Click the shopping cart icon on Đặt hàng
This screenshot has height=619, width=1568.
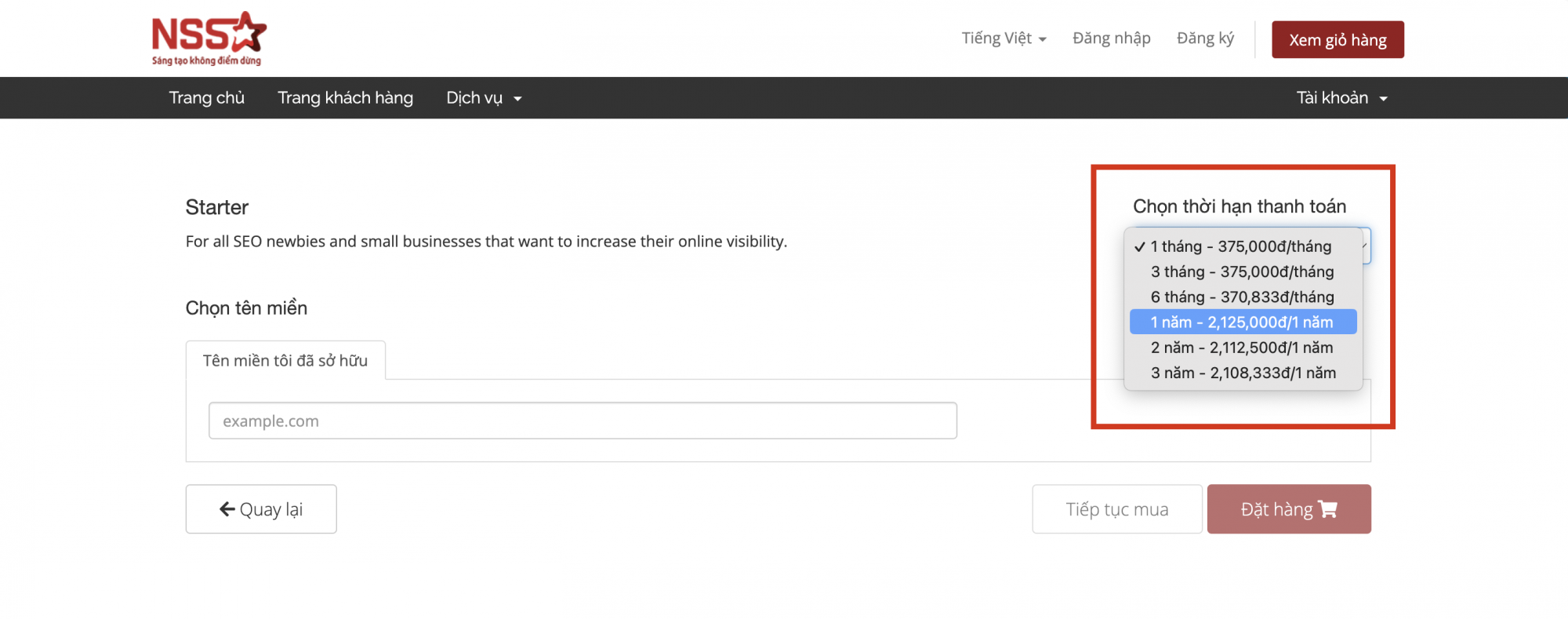pyautogui.click(x=1328, y=509)
